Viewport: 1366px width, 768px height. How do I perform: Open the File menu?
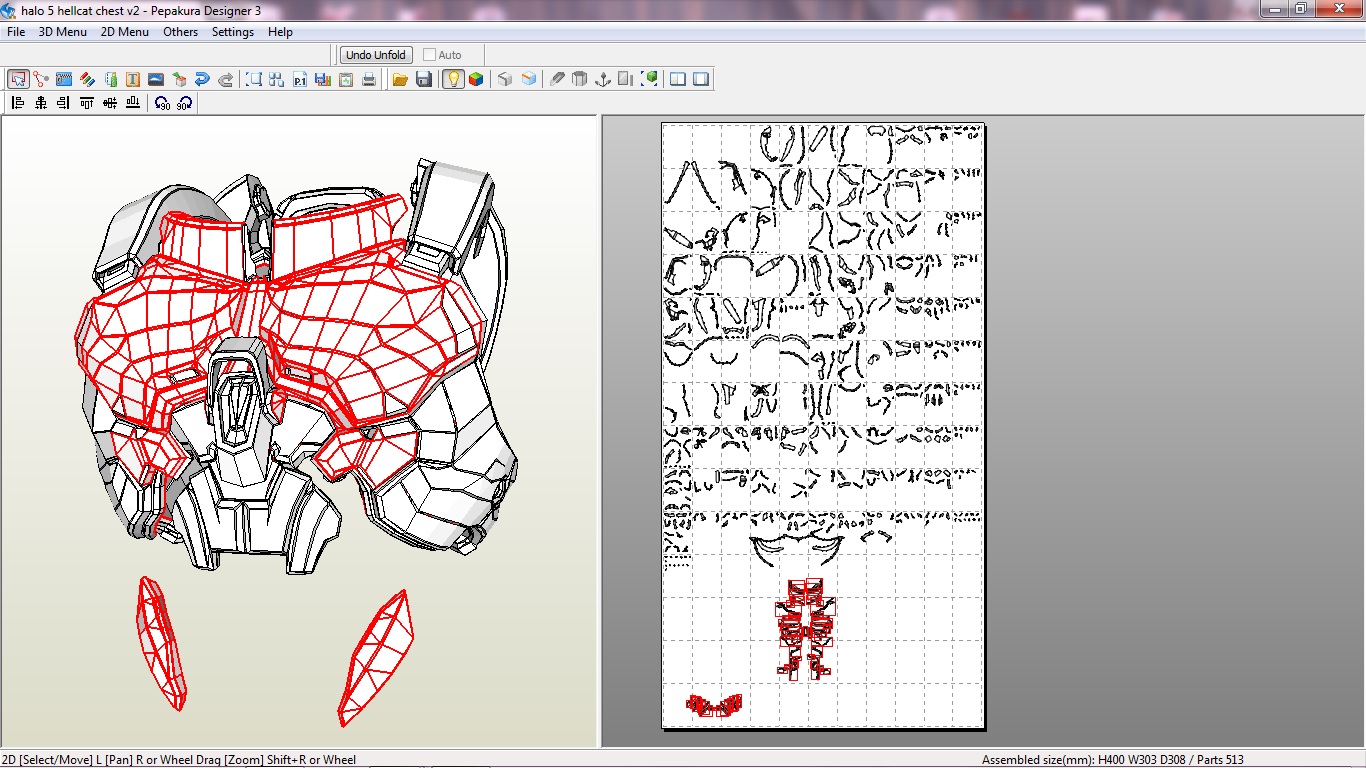coord(16,32)
